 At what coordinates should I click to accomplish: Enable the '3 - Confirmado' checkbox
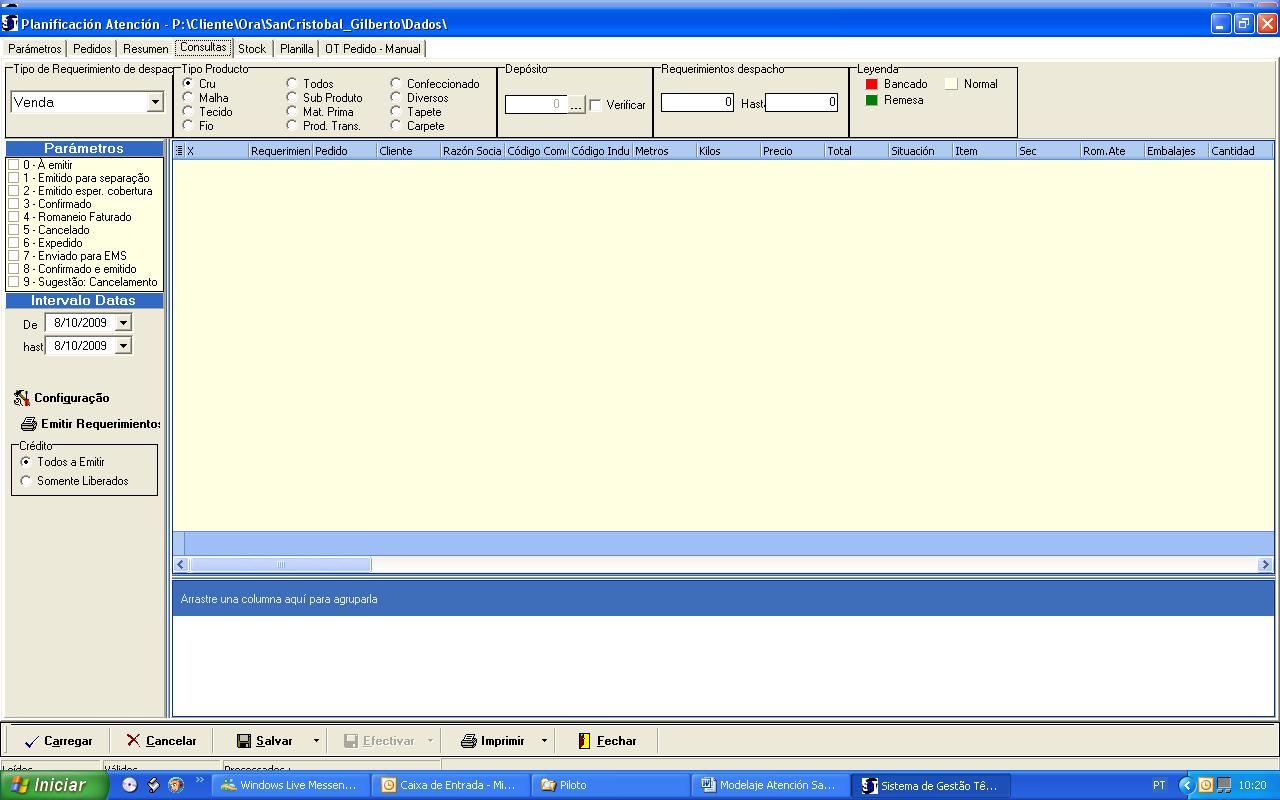click(x=13, y=204)
